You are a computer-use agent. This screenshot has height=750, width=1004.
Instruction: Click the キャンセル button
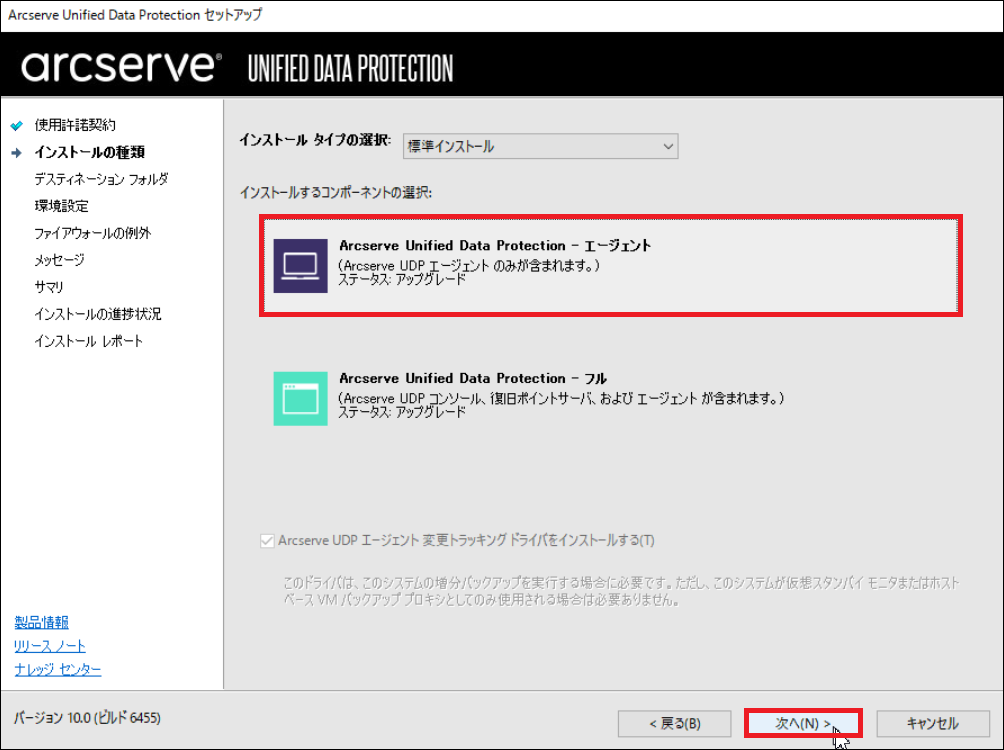(933, 724)
